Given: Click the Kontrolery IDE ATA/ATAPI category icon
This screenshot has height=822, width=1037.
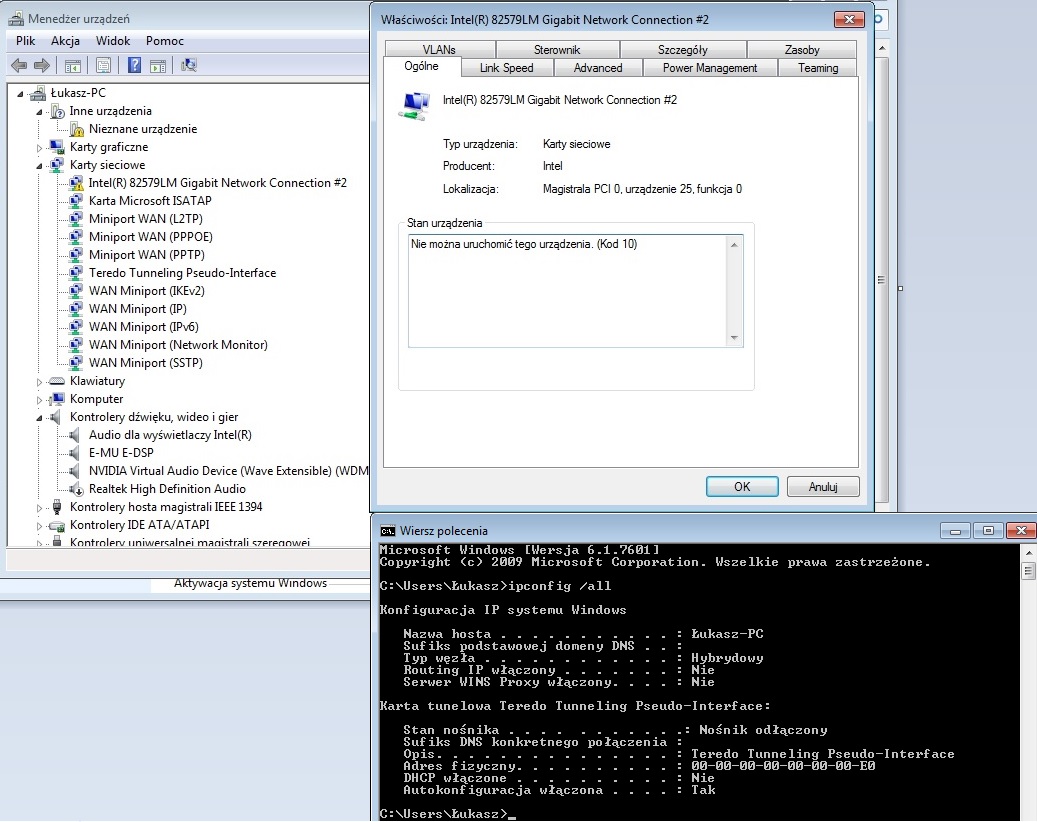Looking at the screenshot, I should (x=58, y=525).
